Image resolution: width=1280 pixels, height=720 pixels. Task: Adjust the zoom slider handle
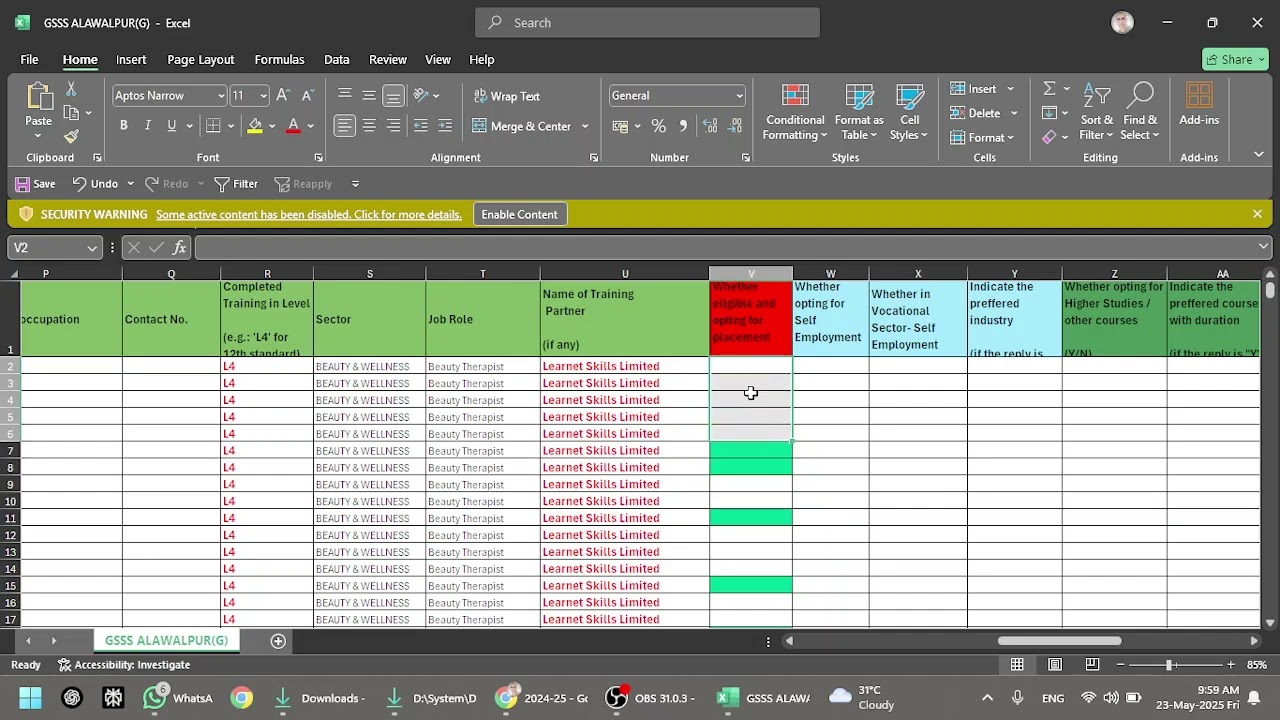(x=1169, y=665)
